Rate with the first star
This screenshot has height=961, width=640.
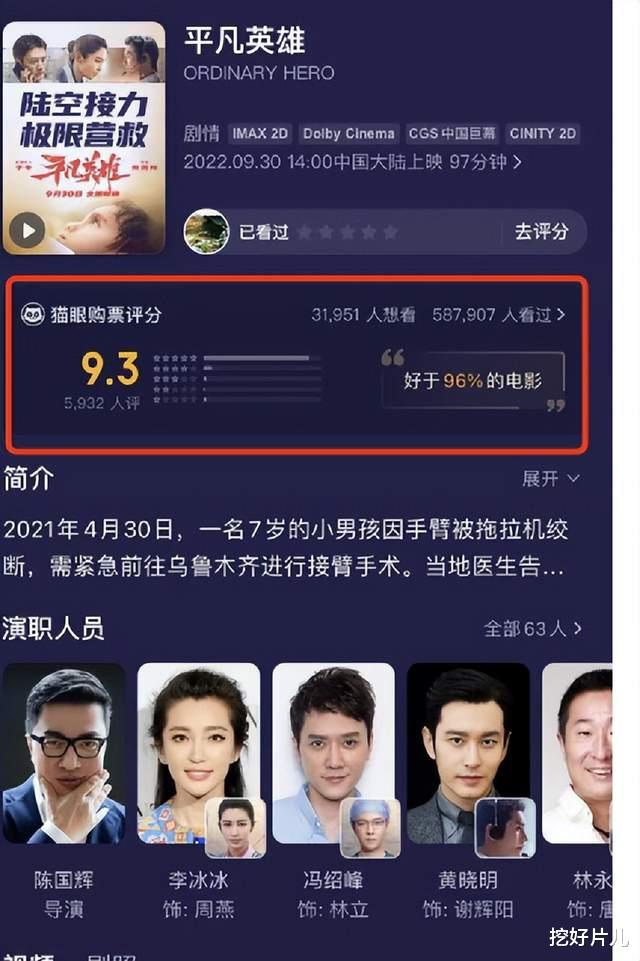305,232
